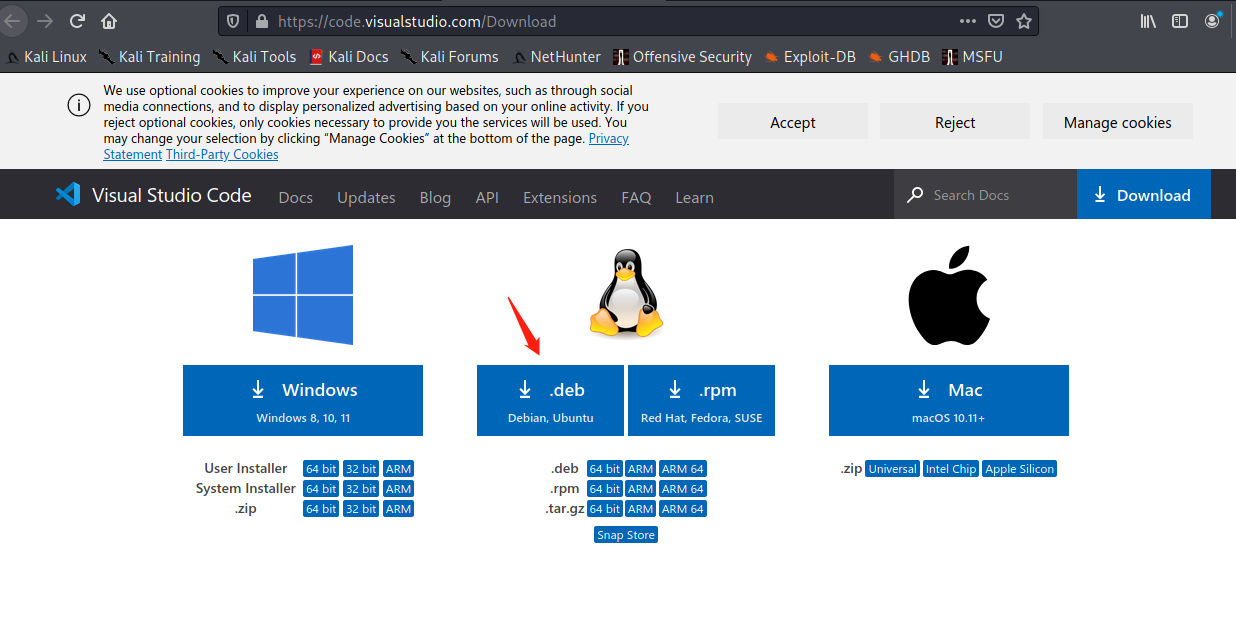Open the Extensions navigation item

pos(560,197)
